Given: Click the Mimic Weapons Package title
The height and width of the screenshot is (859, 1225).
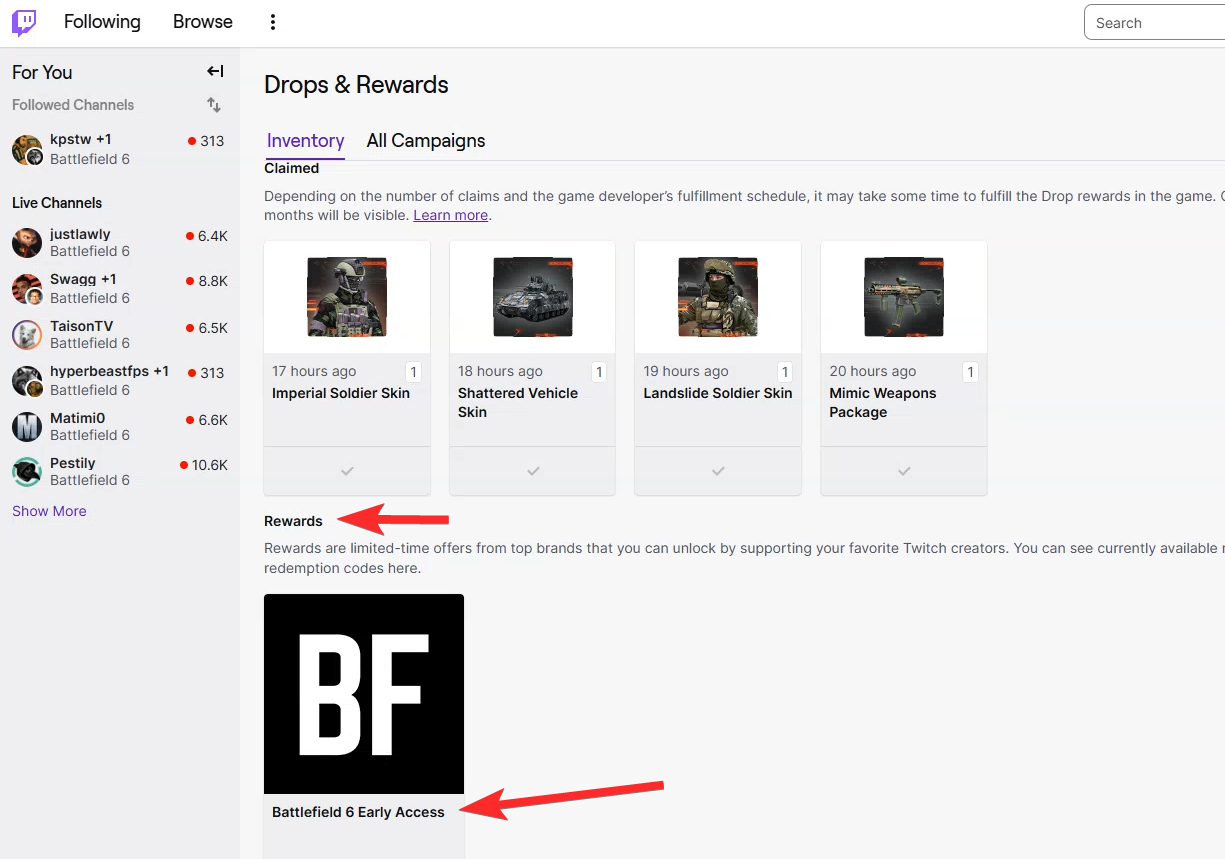Looking at the screenshot, I should point(883,402).
